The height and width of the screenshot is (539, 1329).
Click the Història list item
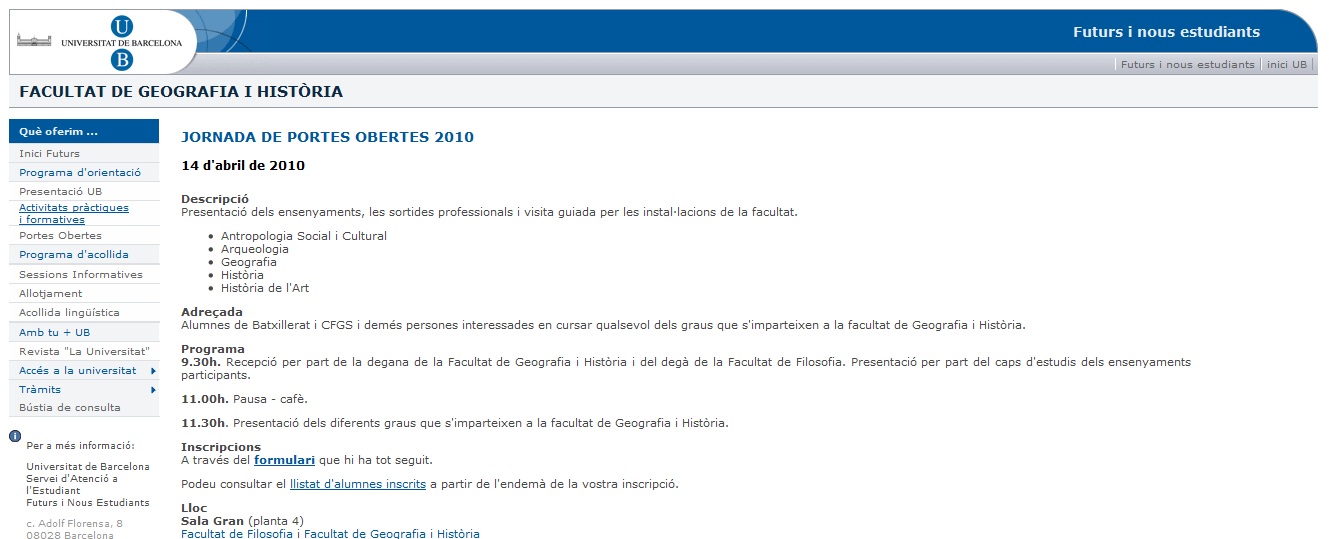[242, 275]
